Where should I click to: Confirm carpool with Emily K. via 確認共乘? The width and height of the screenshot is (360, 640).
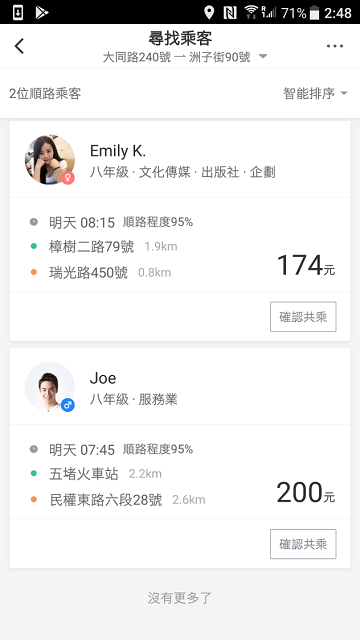[x=303, y=317]
